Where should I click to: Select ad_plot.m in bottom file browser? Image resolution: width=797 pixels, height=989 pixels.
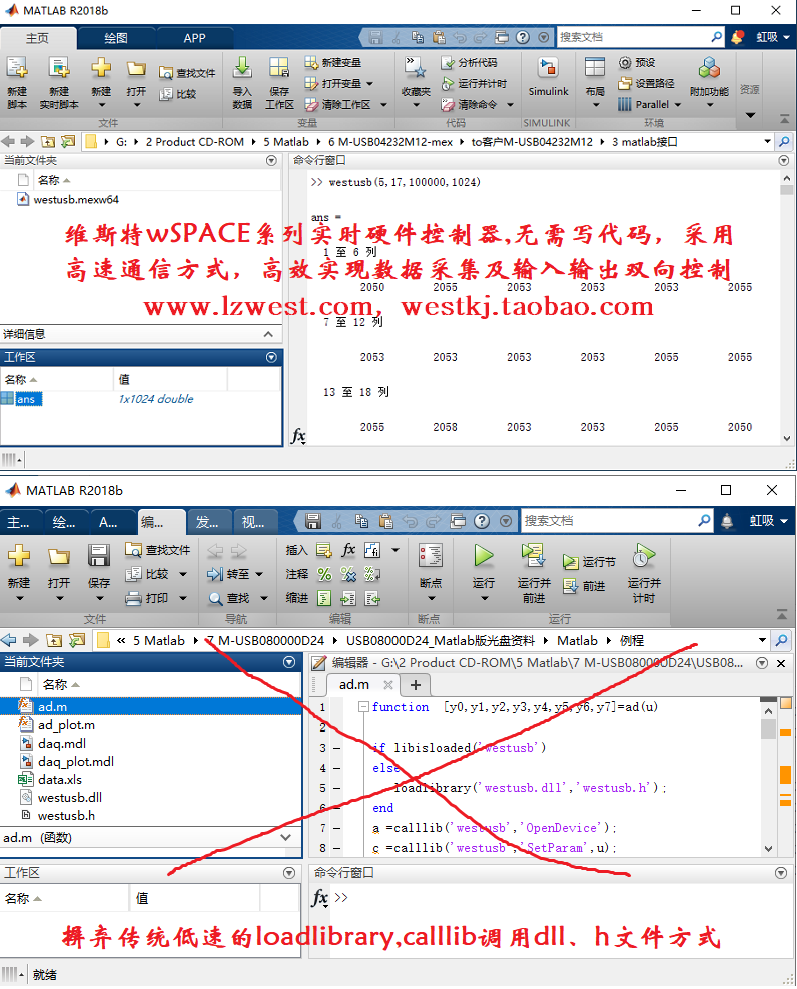tap(66, 725)
